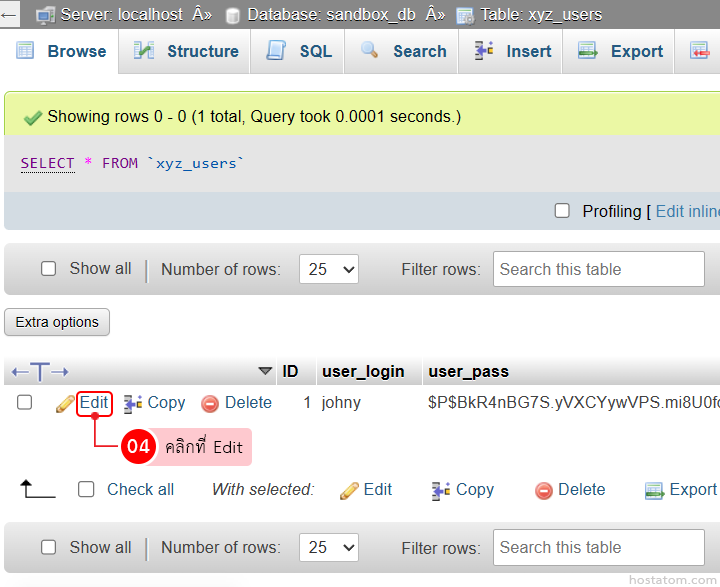Open the bottom Number of rows dropdown
The image size is (720, 587).
click(x=329, y=547)
